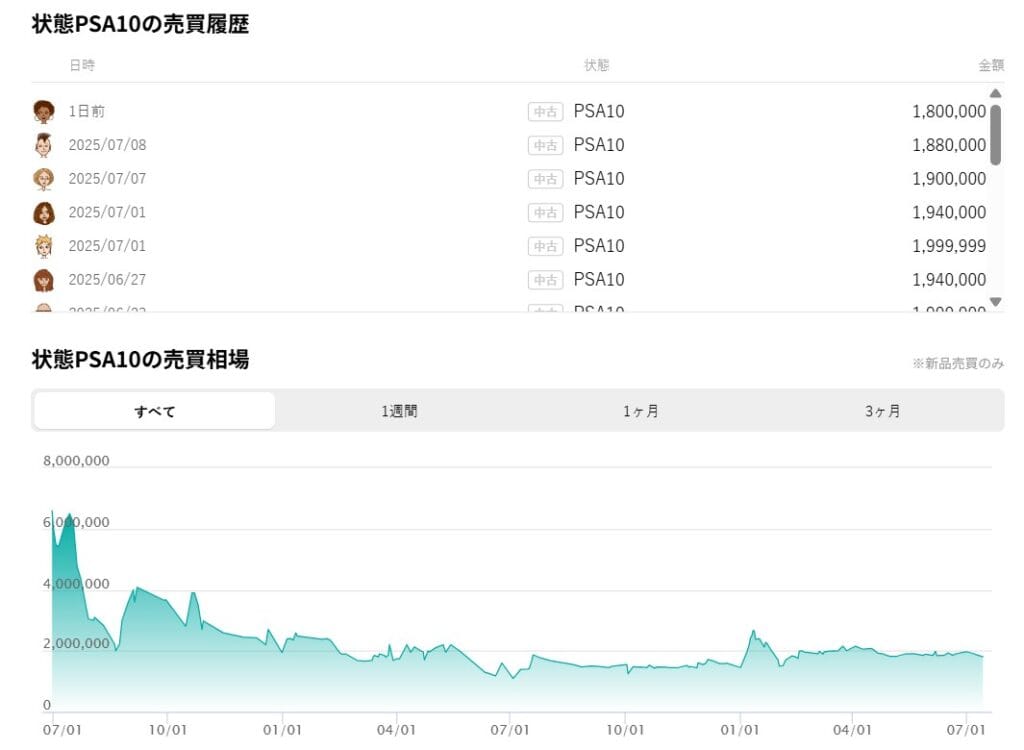Click the first 07/01 x-axis label
Screen dimensions: 1024x750
(x=62, y=730)
